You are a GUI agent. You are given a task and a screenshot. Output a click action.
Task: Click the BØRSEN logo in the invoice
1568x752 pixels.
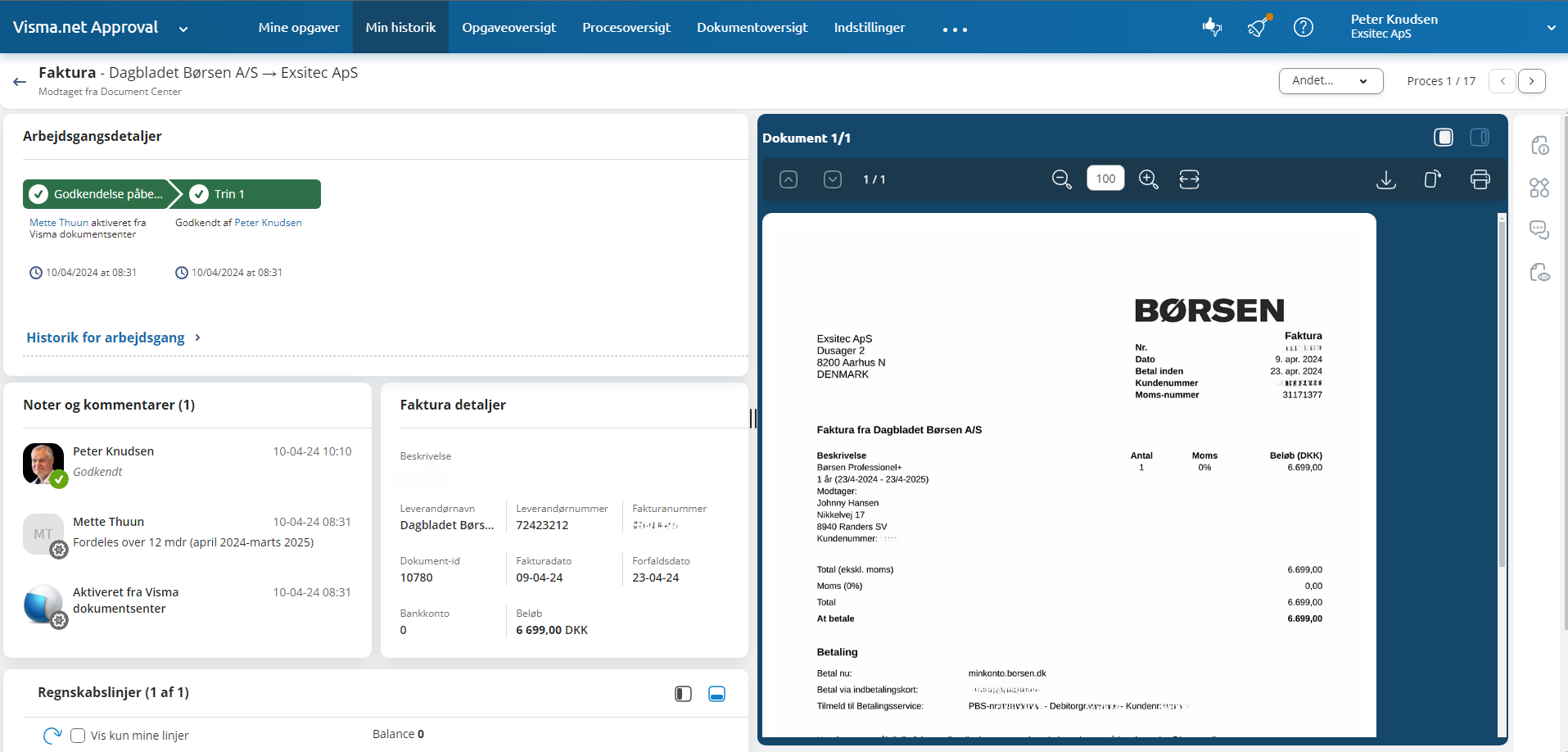[x=1209, y=310]
